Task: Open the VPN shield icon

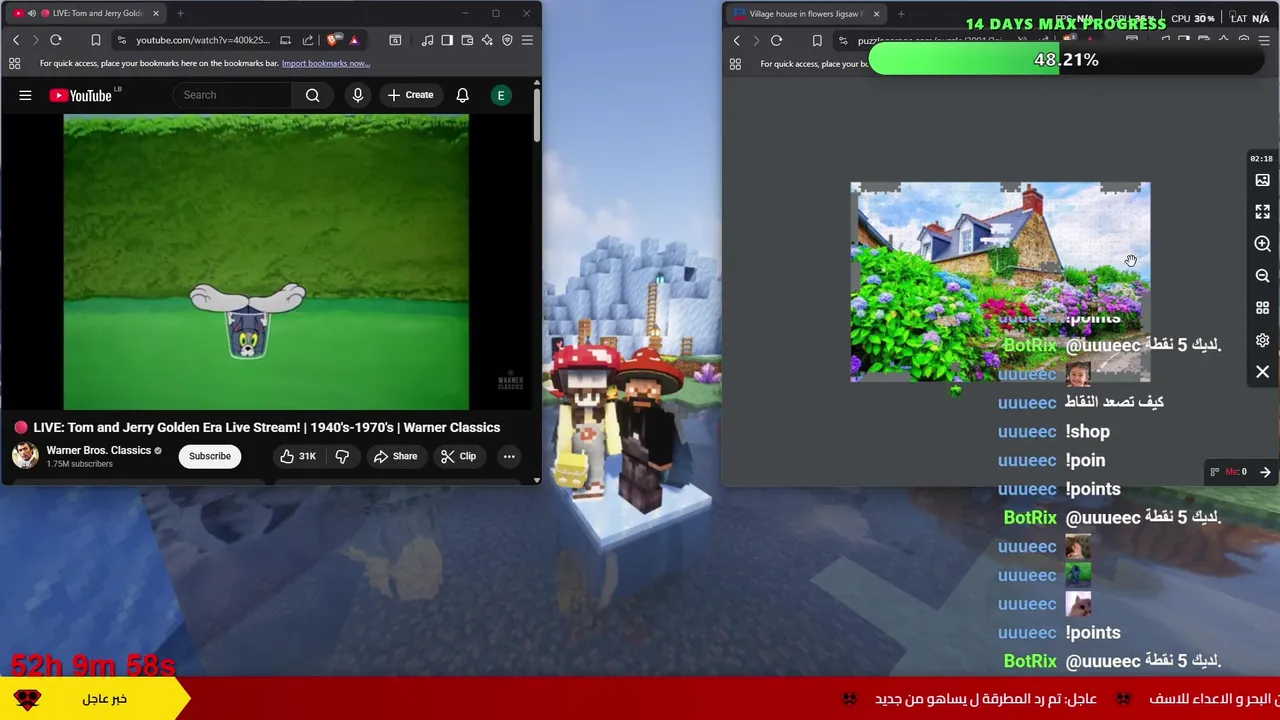Action: pos(507,40)
